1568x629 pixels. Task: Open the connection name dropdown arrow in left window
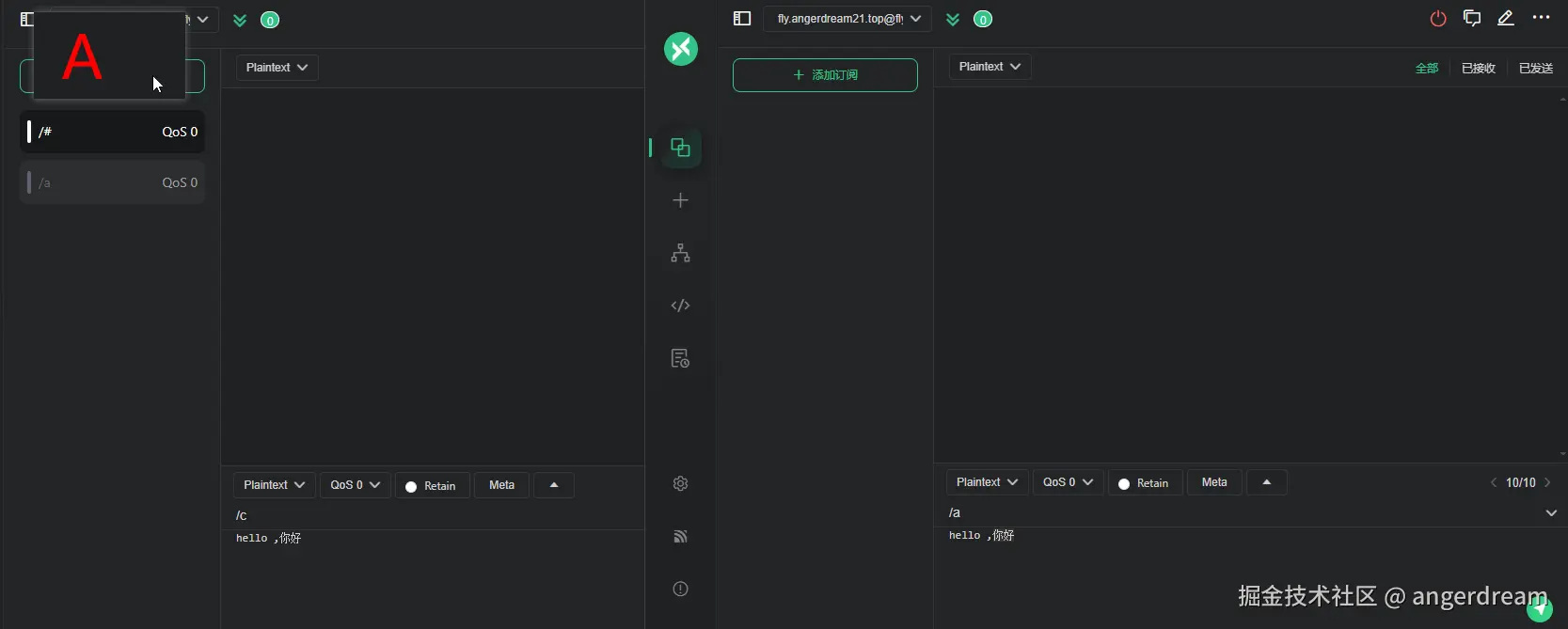(202, 20)
